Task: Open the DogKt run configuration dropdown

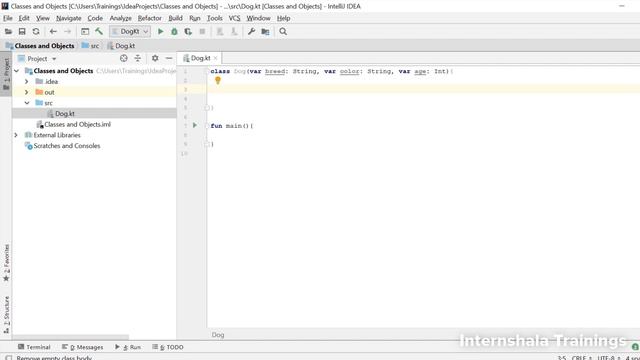Action: (130, 31)
